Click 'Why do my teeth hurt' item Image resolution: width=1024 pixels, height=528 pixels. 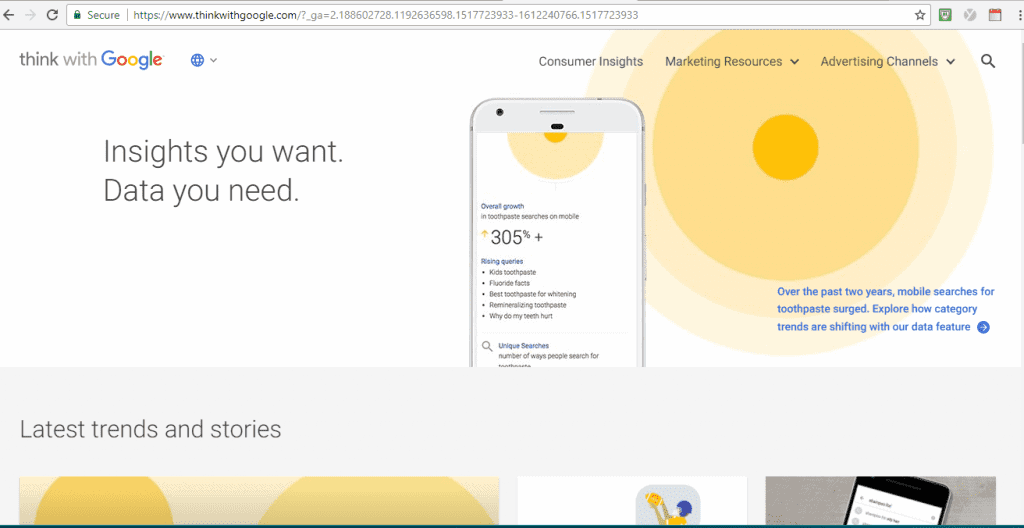coord(521,316)
